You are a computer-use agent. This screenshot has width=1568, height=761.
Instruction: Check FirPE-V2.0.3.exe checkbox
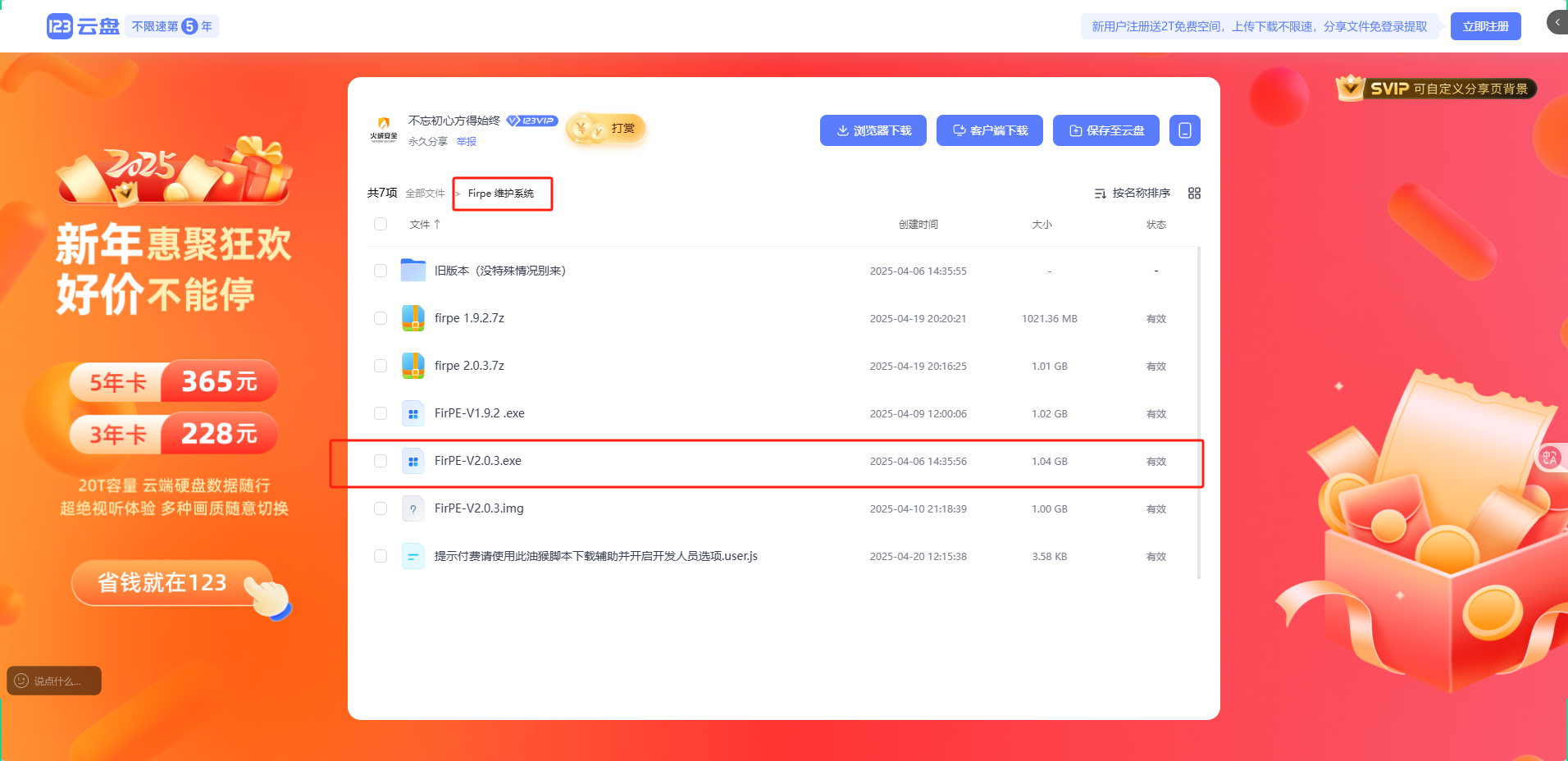tap(381, 461)
